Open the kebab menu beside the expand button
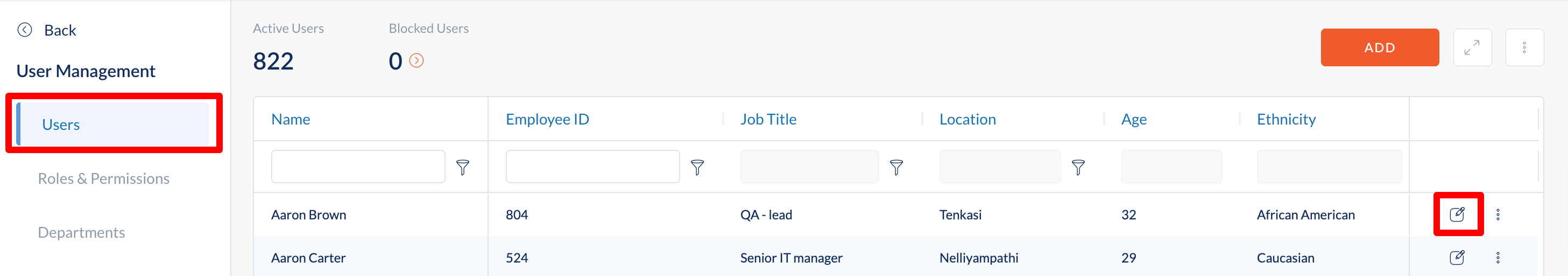The image size is (1568, 276). pos(1524,47)
